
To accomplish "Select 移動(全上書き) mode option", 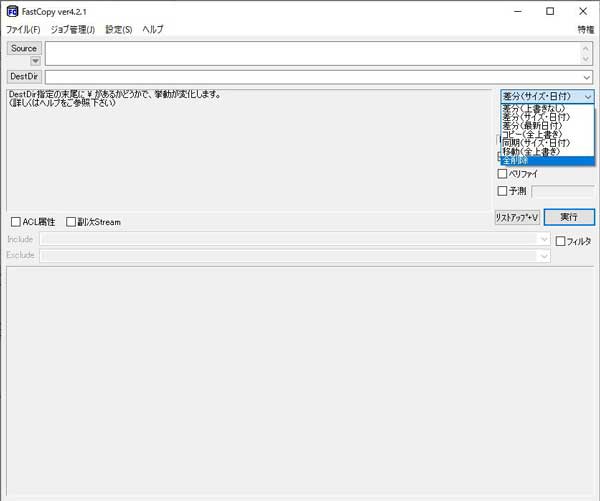I will pyautogui.click(x=547, y=152).
